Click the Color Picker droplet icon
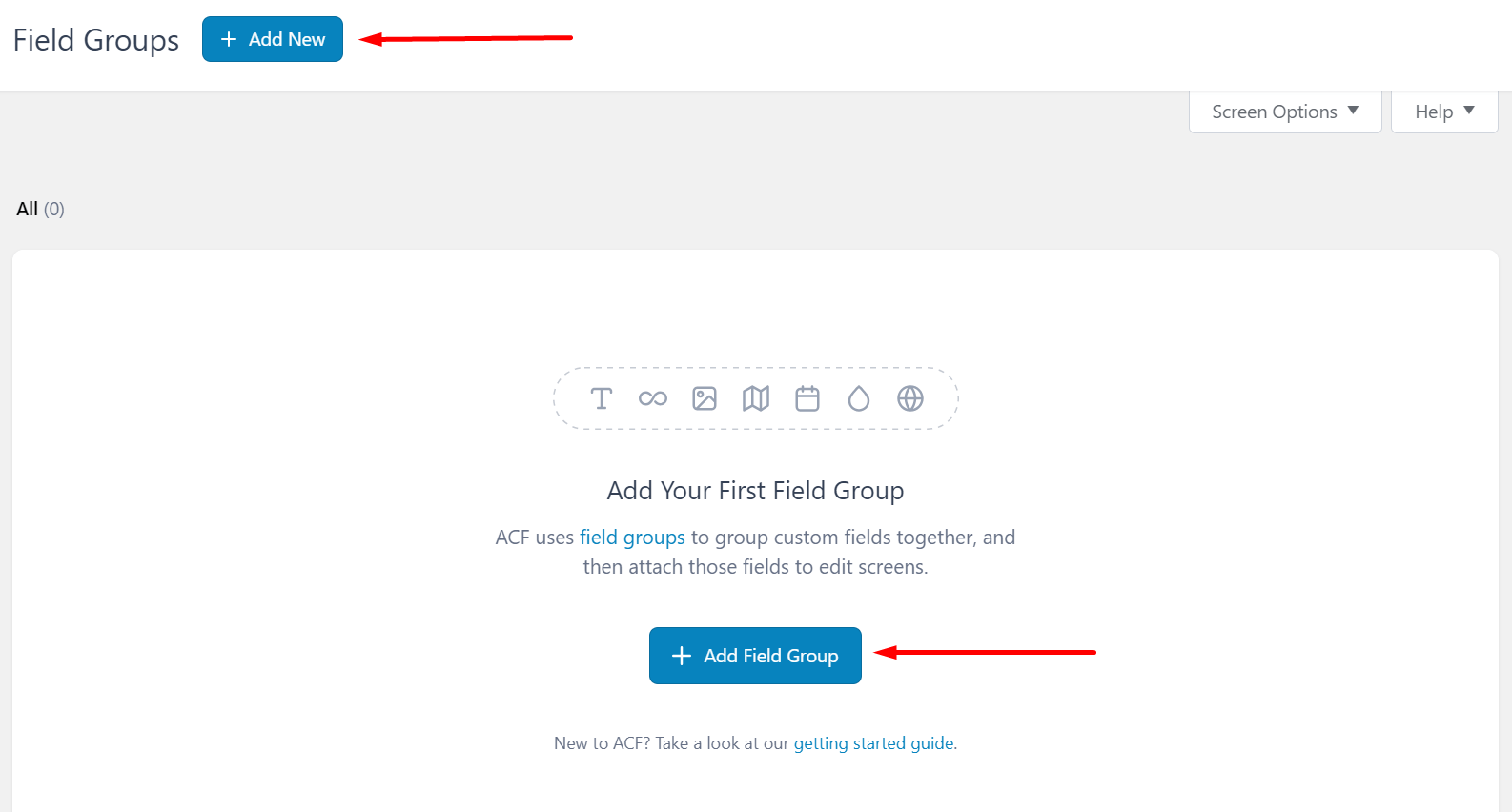 click(x=859, y=398)
